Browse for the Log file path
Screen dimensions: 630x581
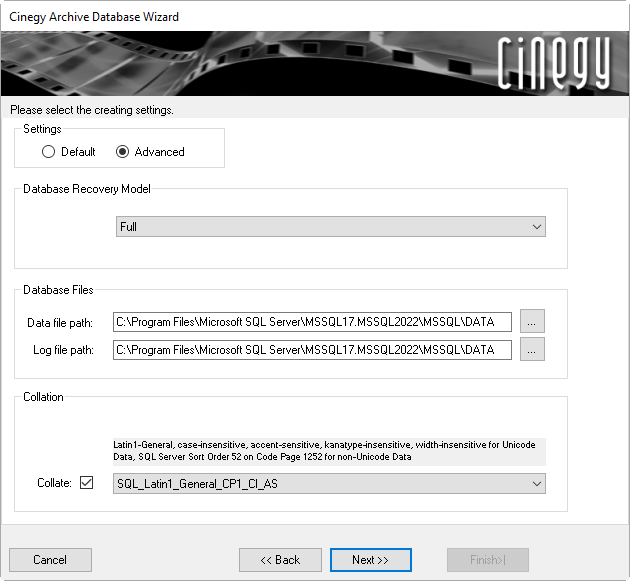coord(532,349)
